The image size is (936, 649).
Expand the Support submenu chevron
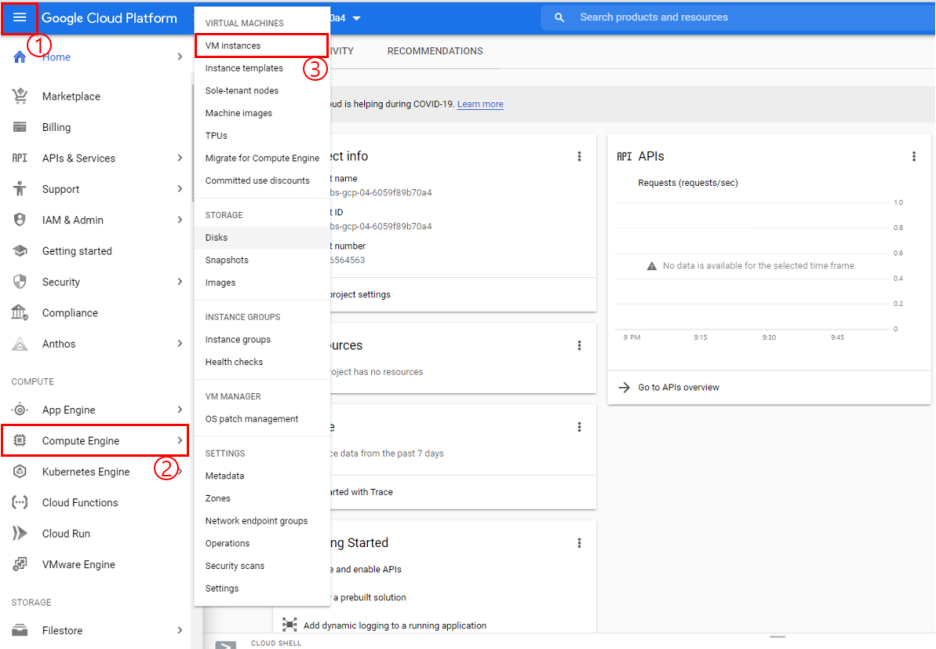(x=180, y=189)
